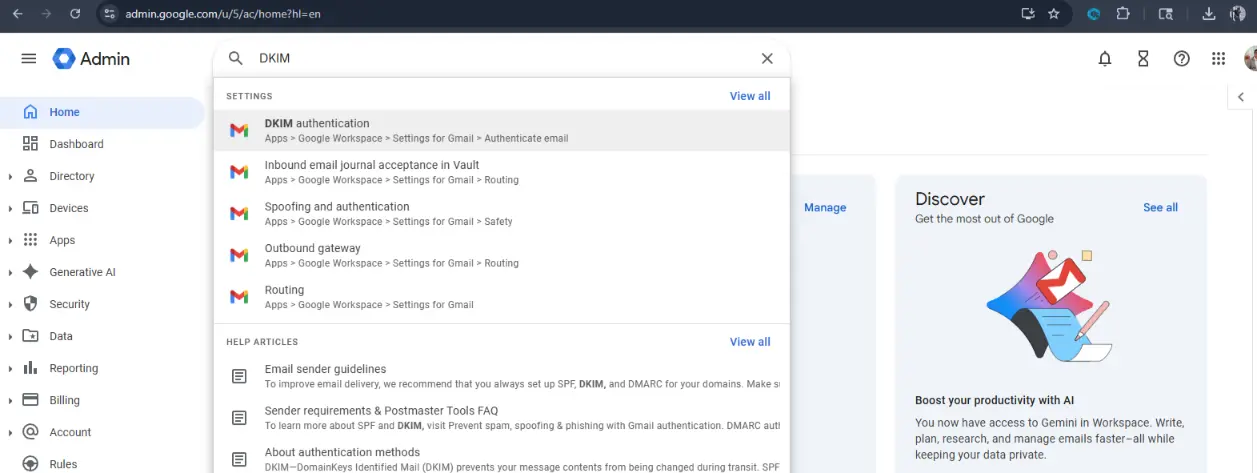Viewport: 1257px width, 473px height.
Task: Click the Google Admin logo
Action: (x=91, y=59)
